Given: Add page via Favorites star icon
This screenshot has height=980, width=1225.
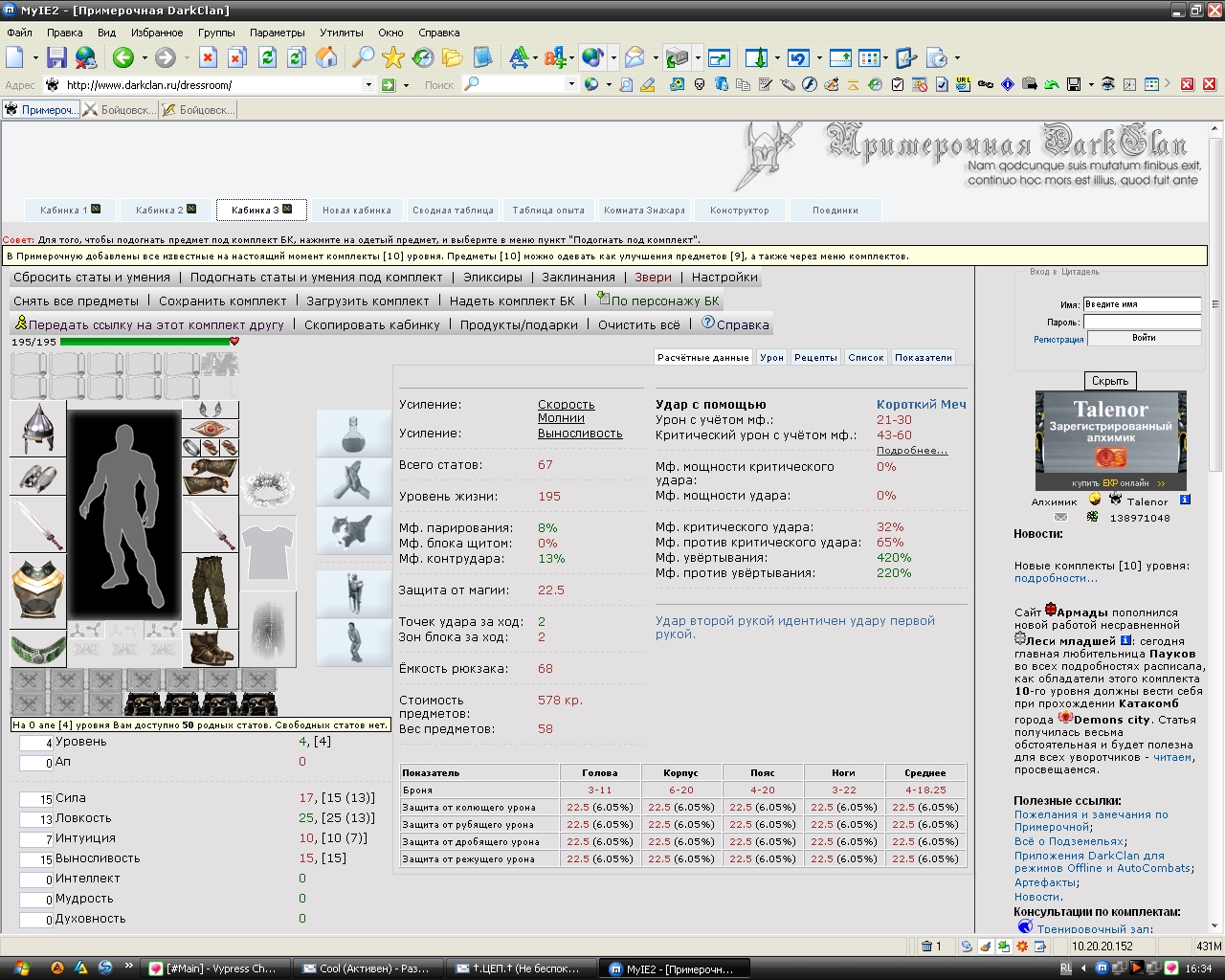Looking at the screenshot, I should coord(393,57).
